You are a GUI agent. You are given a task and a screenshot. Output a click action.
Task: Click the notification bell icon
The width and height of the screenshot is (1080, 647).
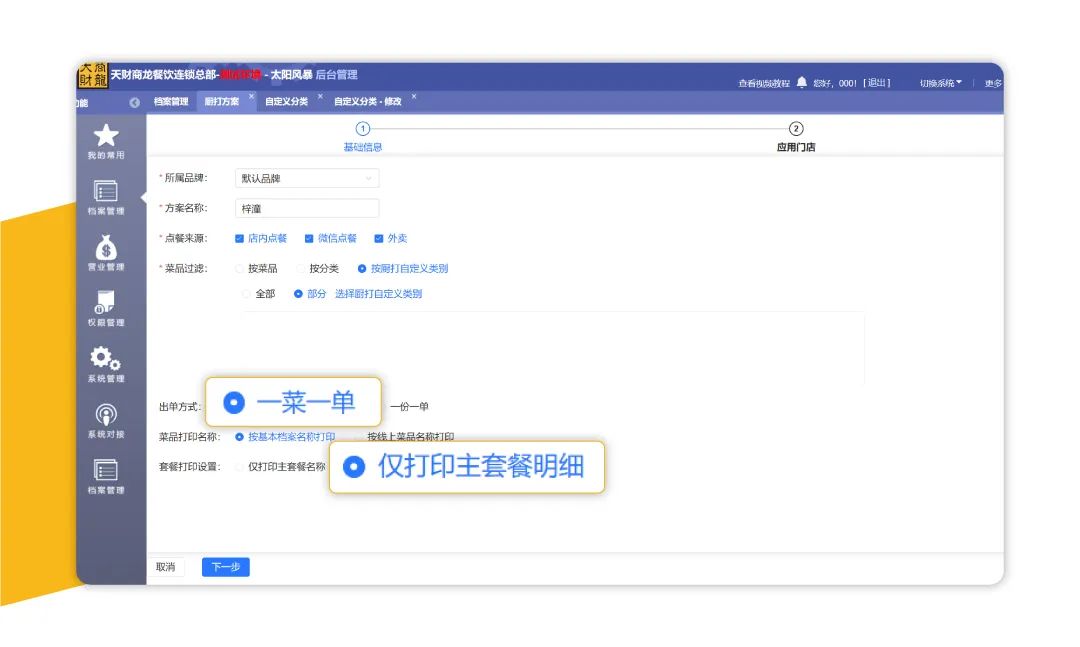(x=802, y=82)
